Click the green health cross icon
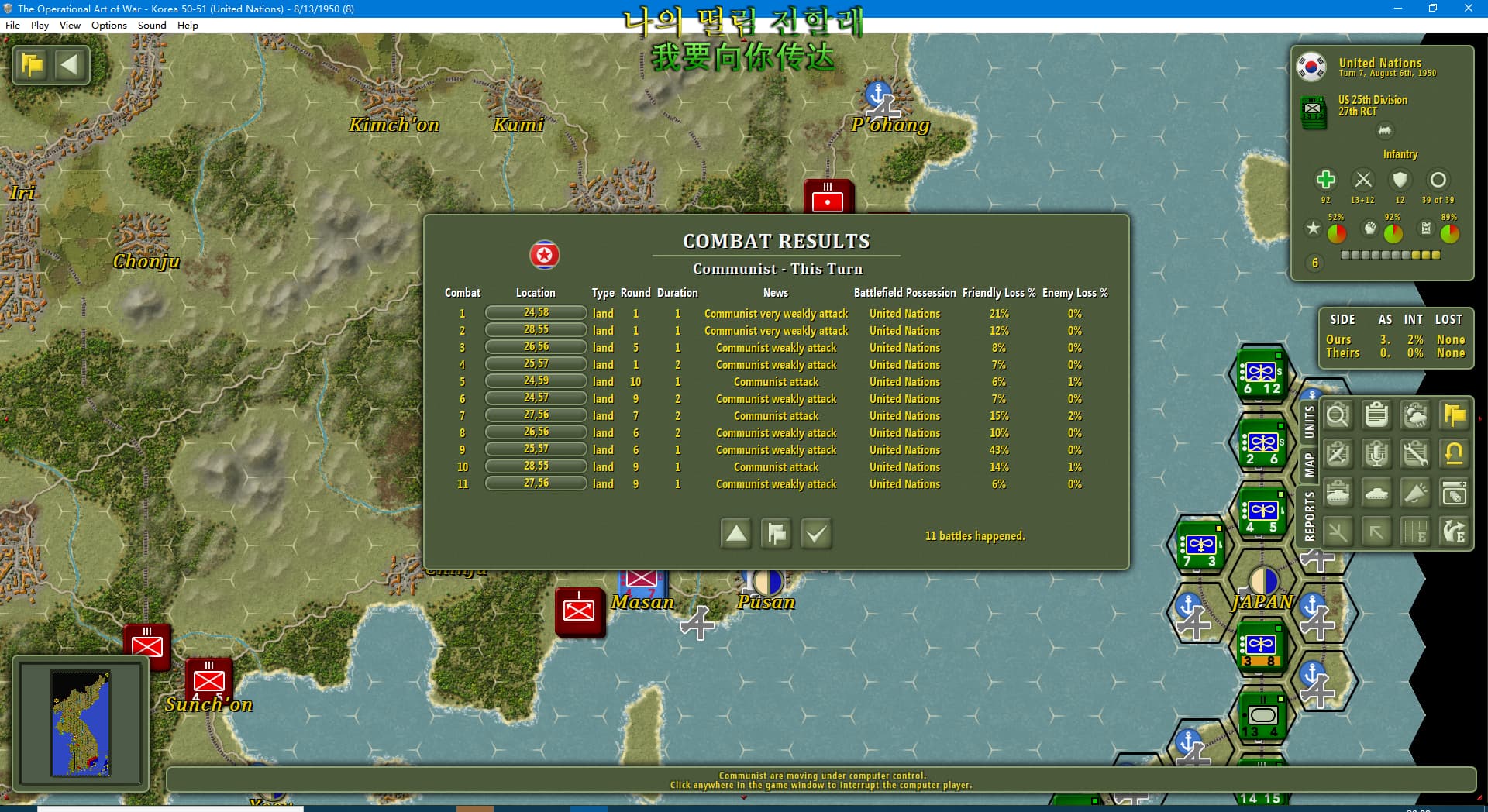Viewport: 1488px width, 812px height. click(1325, 180)
